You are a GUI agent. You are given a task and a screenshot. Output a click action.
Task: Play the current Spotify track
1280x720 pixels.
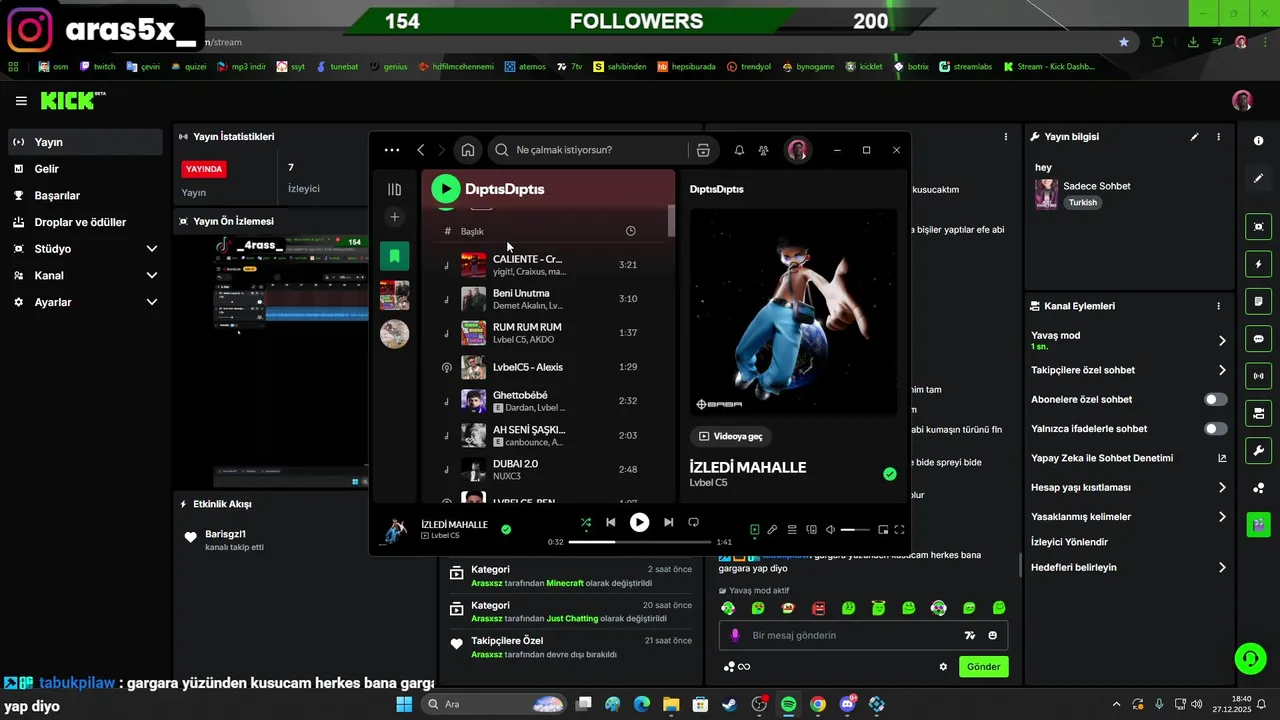pos(639,522)
